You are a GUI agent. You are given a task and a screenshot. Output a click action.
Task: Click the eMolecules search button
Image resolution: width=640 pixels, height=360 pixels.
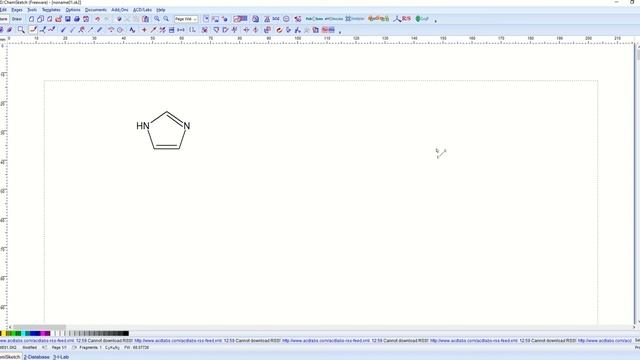pyautogui.click(x=334, y=19)
